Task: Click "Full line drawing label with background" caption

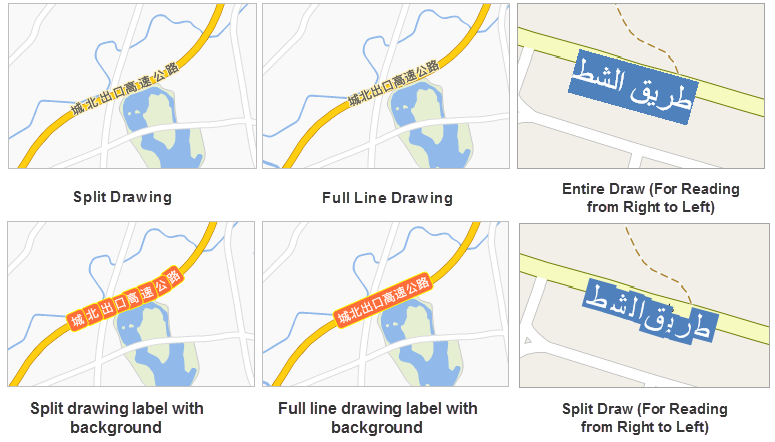Action: coord(378,418)
